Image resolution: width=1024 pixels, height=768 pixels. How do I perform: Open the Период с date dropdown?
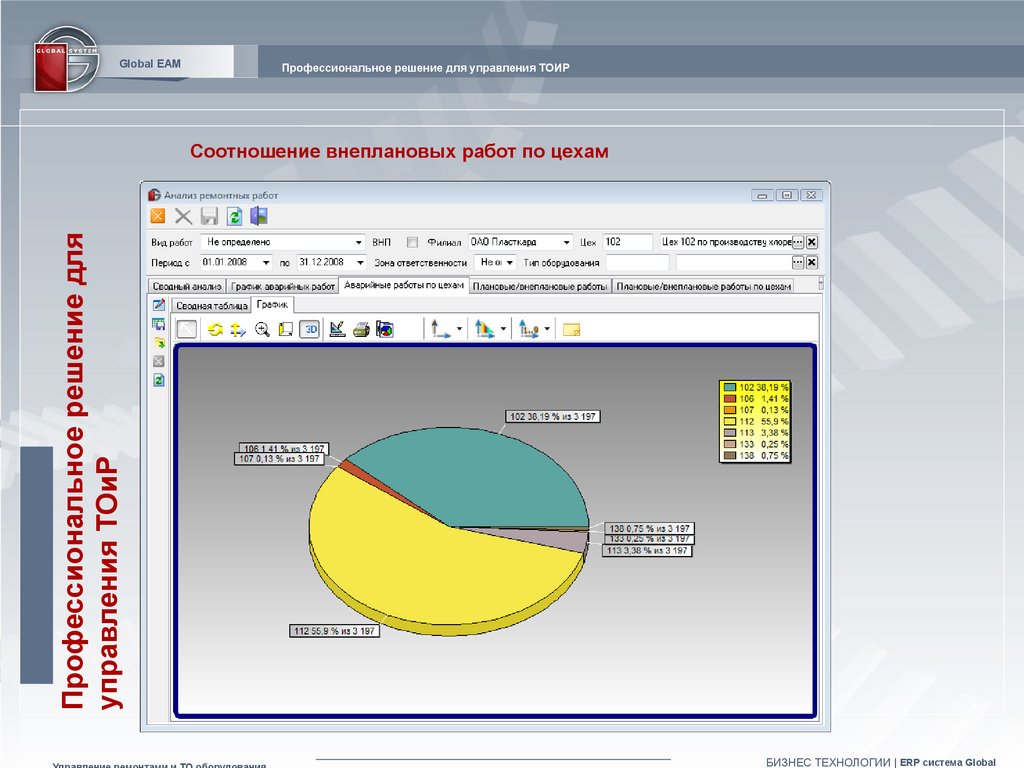266,263
